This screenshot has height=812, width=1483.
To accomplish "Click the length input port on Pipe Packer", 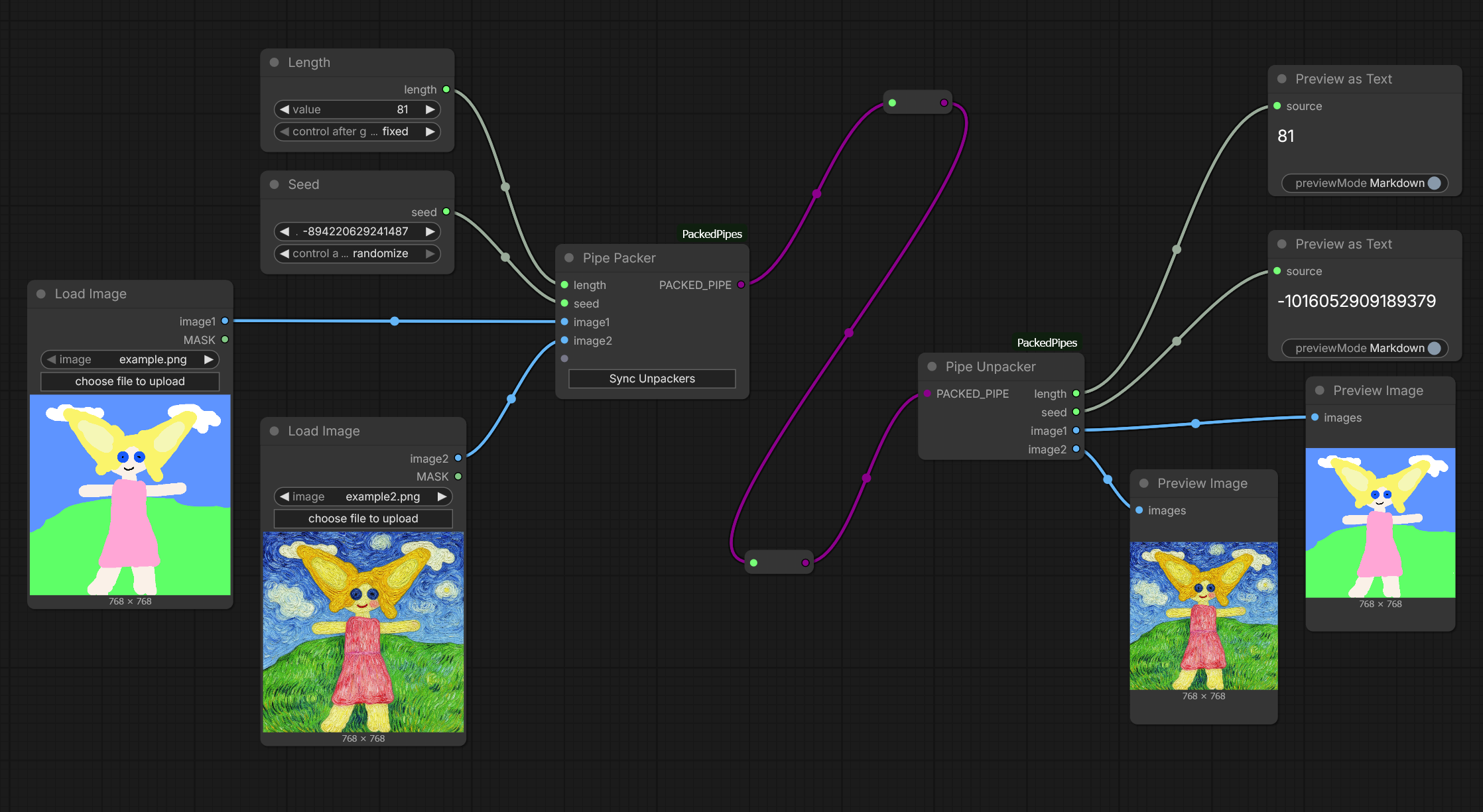I will point(564,285).
